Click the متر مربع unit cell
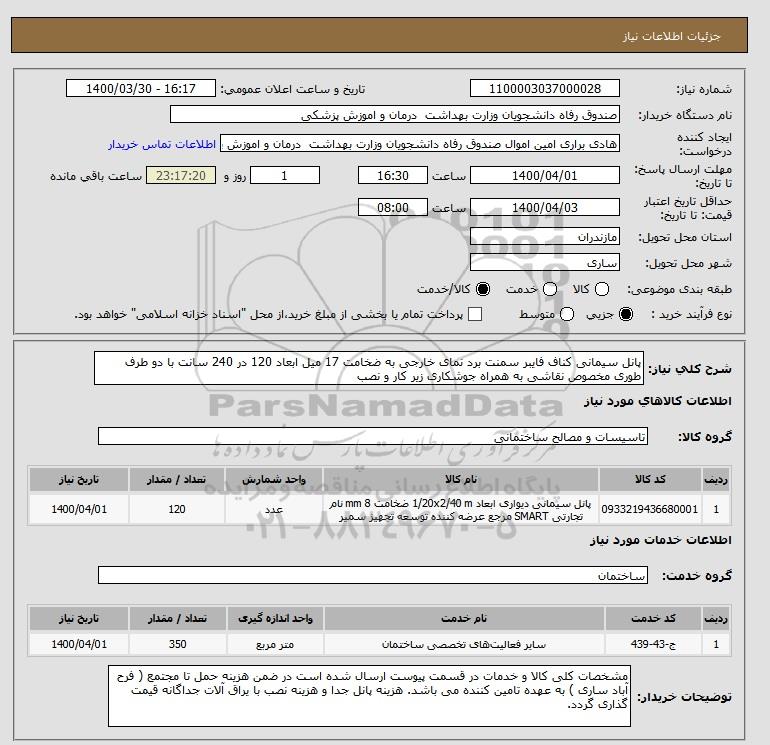 tap(275, 644)
